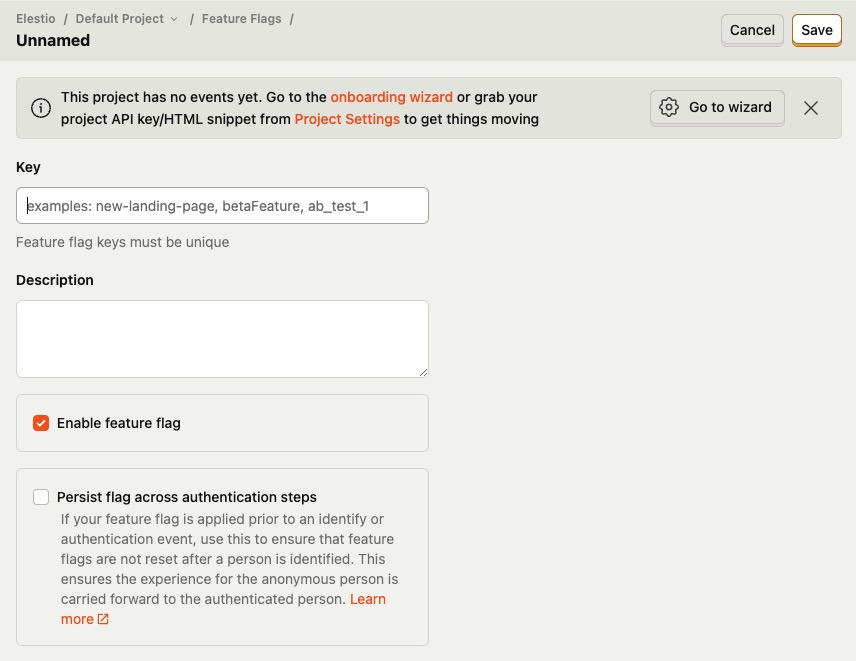This screenshot has width=856, height=661.
Task: Navigate to the Feature Flags breadcrumb
Action: [x=241, y=19]
